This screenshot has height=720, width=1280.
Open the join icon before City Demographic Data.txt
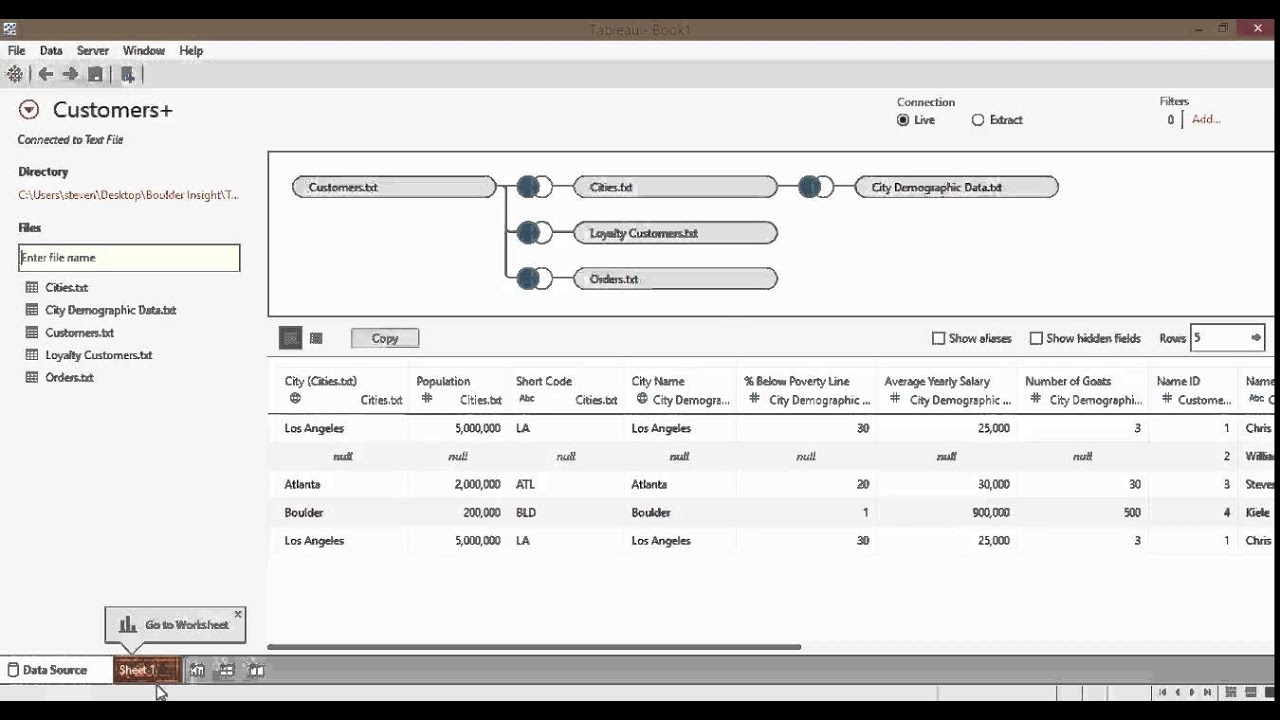tap(815, 187)
